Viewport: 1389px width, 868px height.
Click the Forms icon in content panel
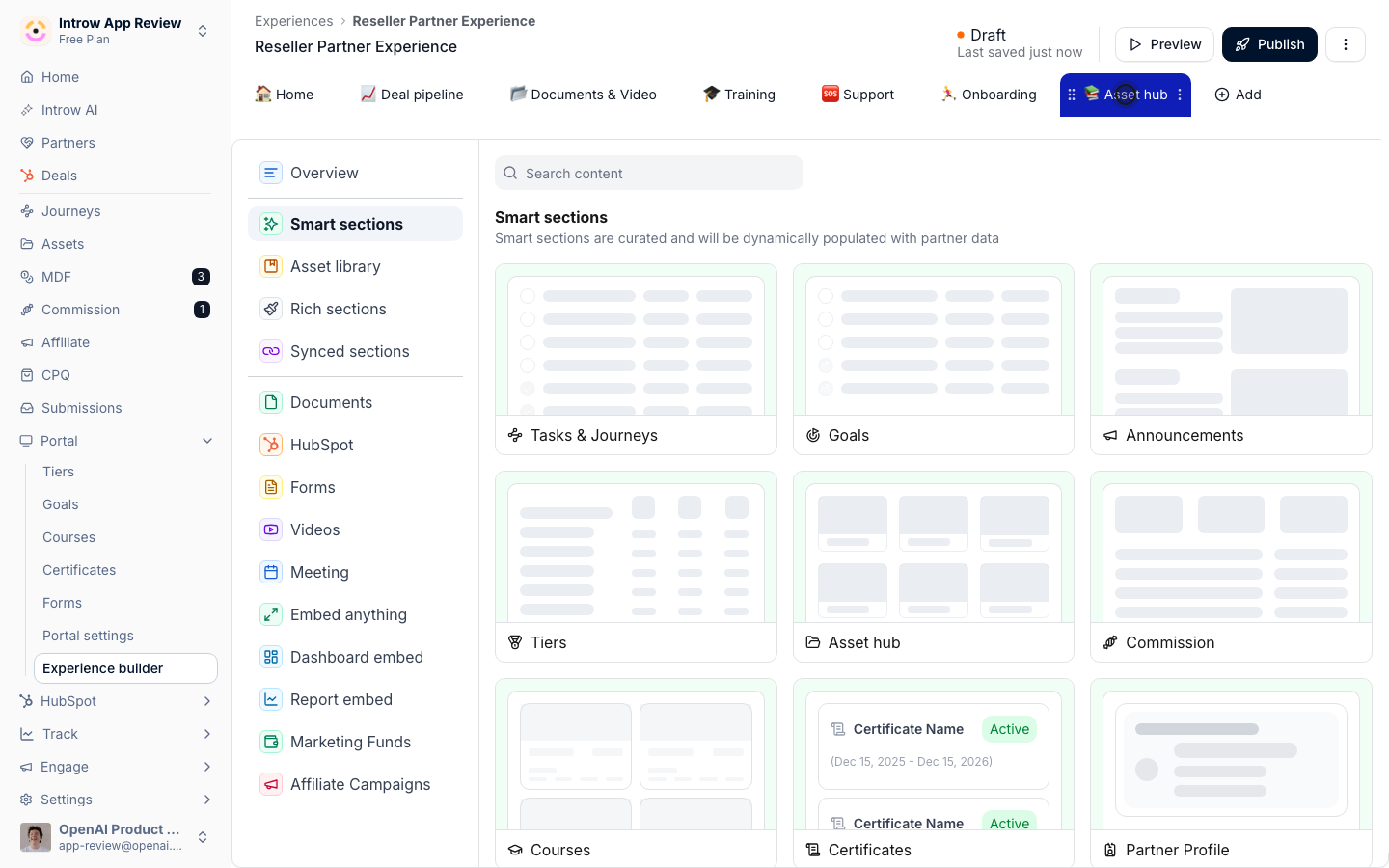[x=271, y=487]
